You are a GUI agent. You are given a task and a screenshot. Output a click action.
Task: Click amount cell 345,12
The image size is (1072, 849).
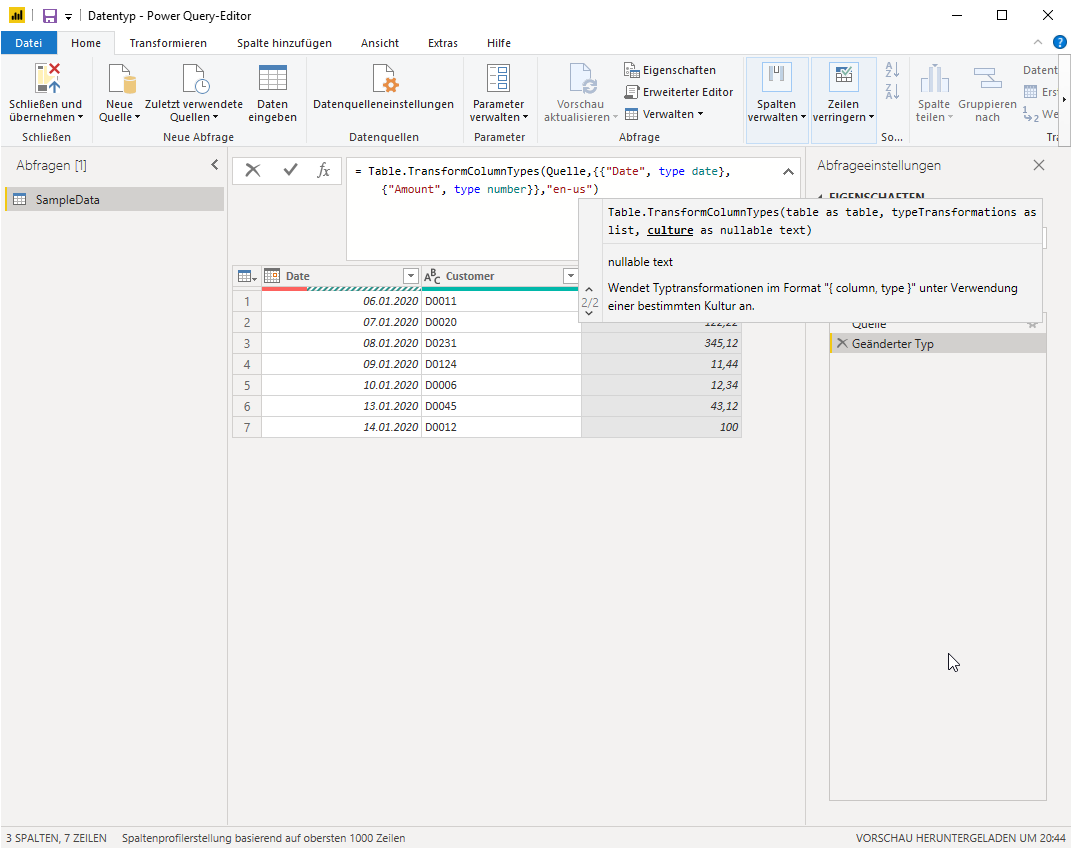click(x=661, y=343)
